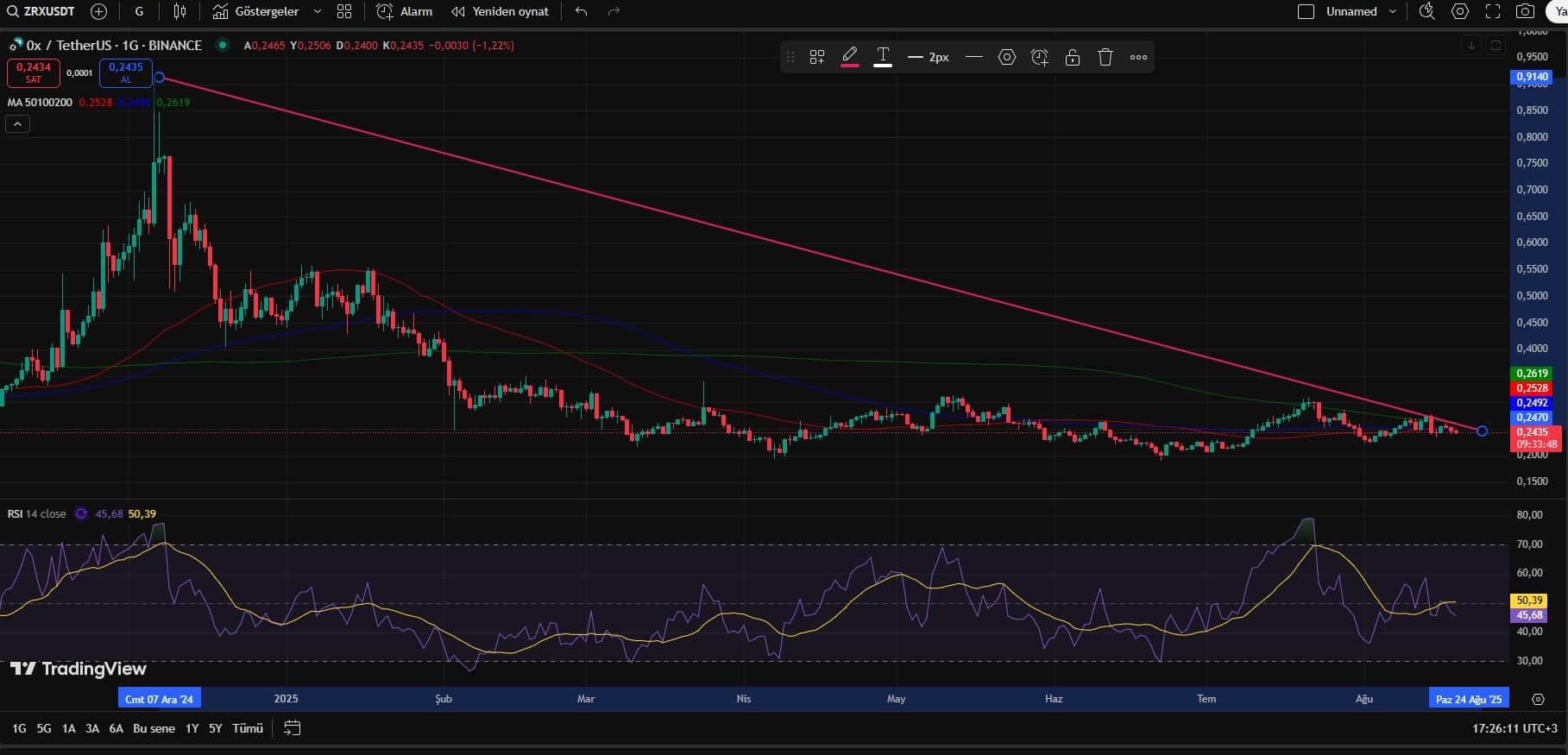Click the 45,68 RSI axis label
Viewport: 1568px width, 755px height.
coord(1528,615)
